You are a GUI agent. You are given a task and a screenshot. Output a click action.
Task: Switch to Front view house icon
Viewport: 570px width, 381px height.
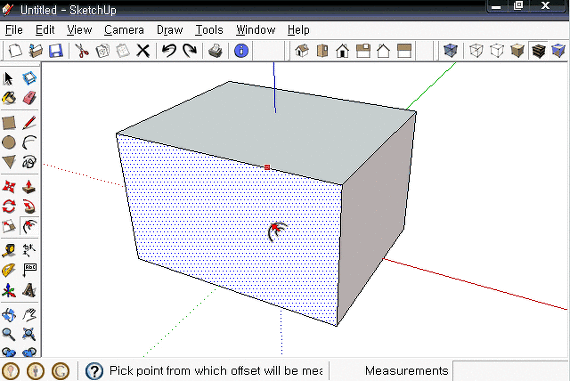click(342, 51)
